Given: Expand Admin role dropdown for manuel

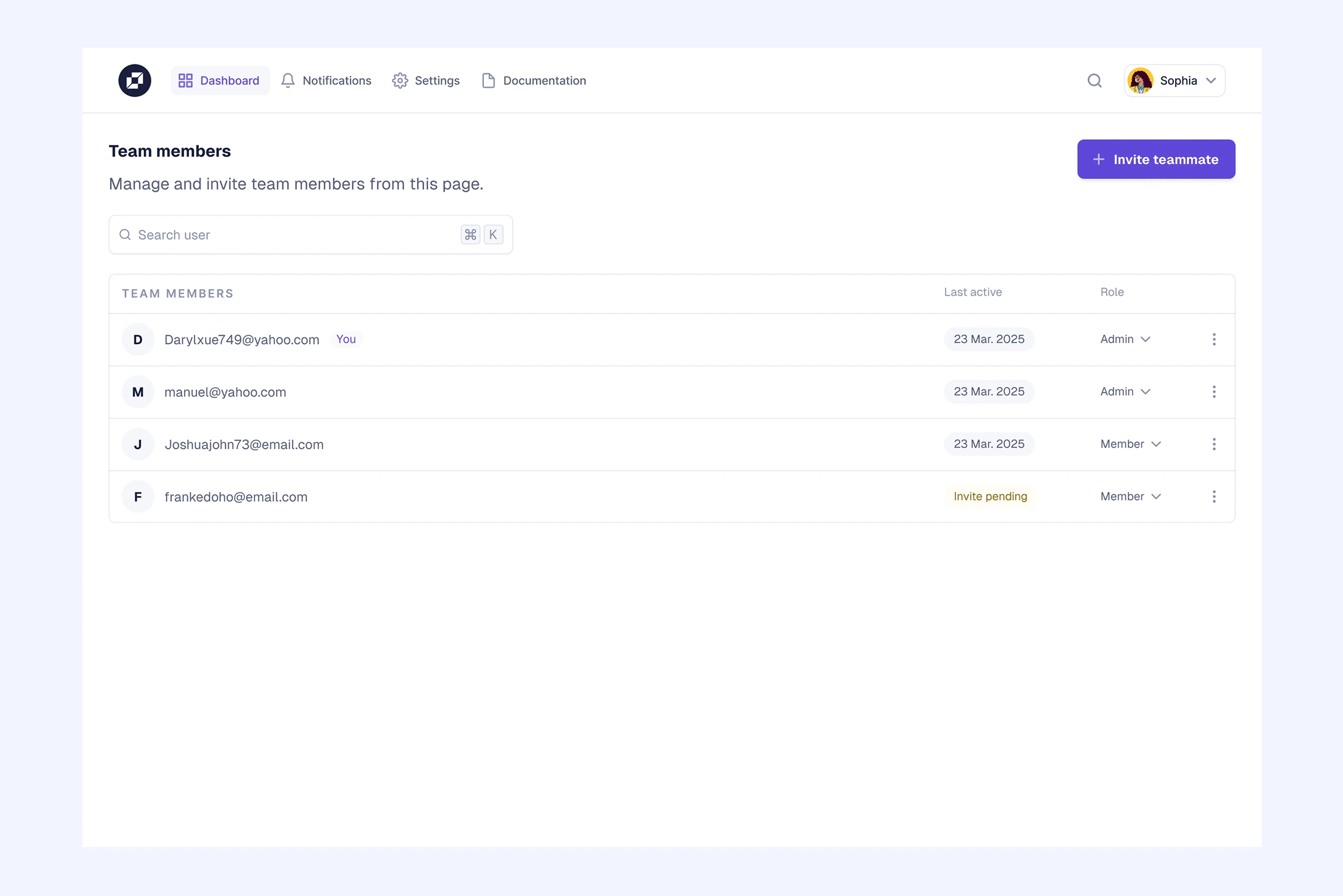Looking at the screenshot, I should tap(1125, 392).
